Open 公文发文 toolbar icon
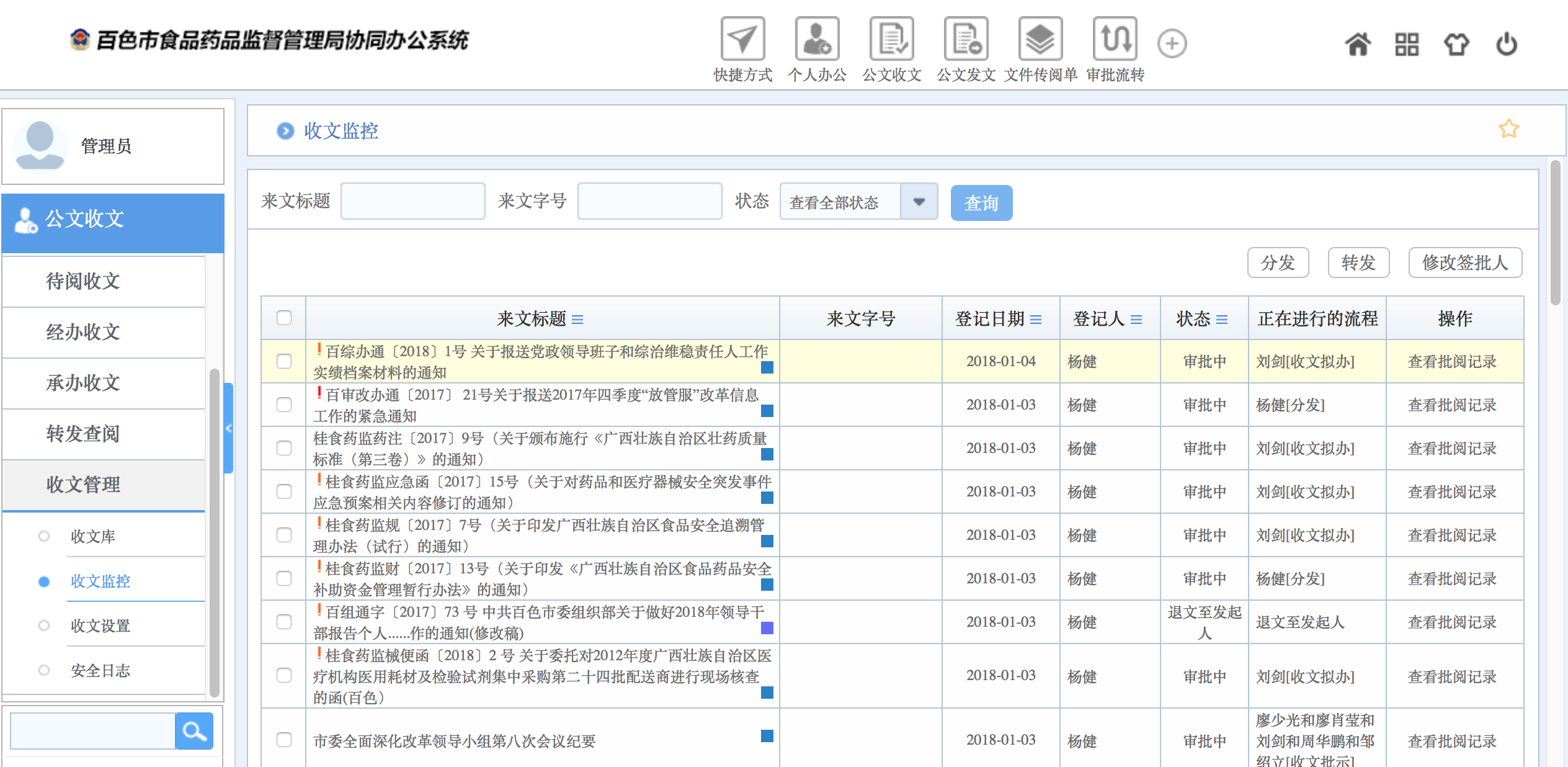1568x767 pixels. pyautogui.click(x=966, y=40)
